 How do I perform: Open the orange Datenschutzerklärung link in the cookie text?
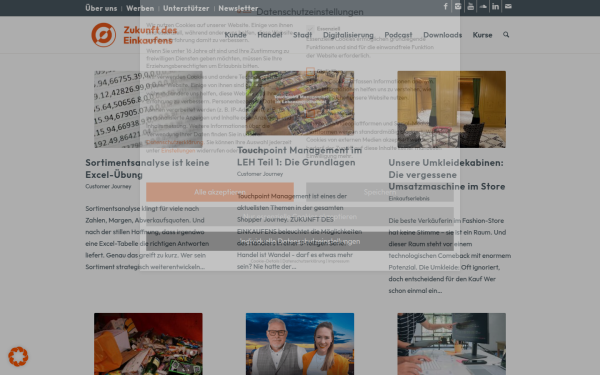(174, 142)
